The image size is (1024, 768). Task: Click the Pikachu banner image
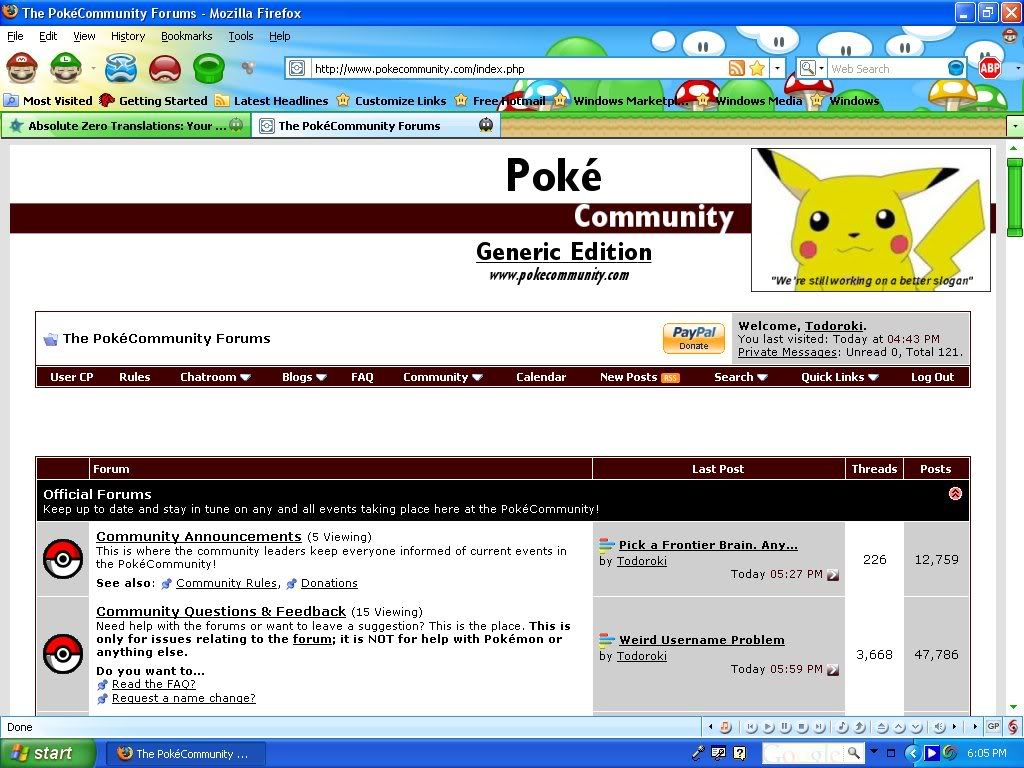(x=871, y=219)
